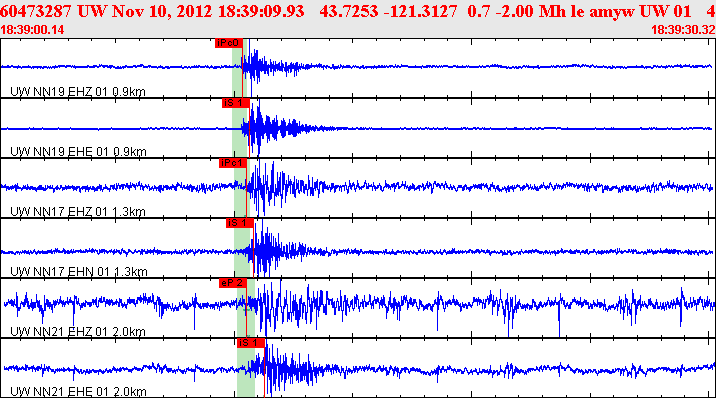Select the eP 2 pick flag on NN21 EHZ
Screen dimensions: 716x398
tap(232, 283)
